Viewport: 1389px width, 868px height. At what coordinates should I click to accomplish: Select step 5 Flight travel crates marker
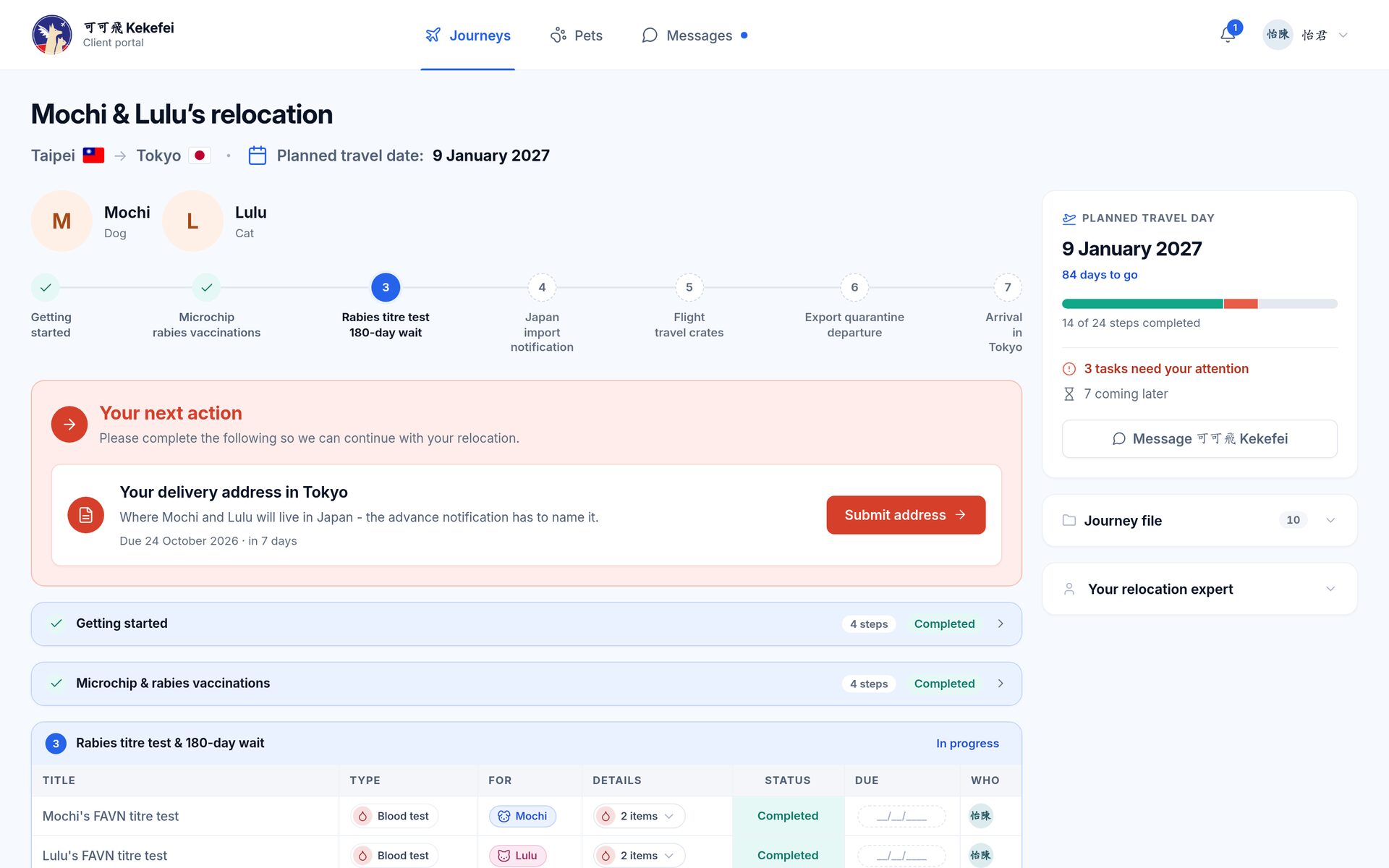click(x=689, y=287)
